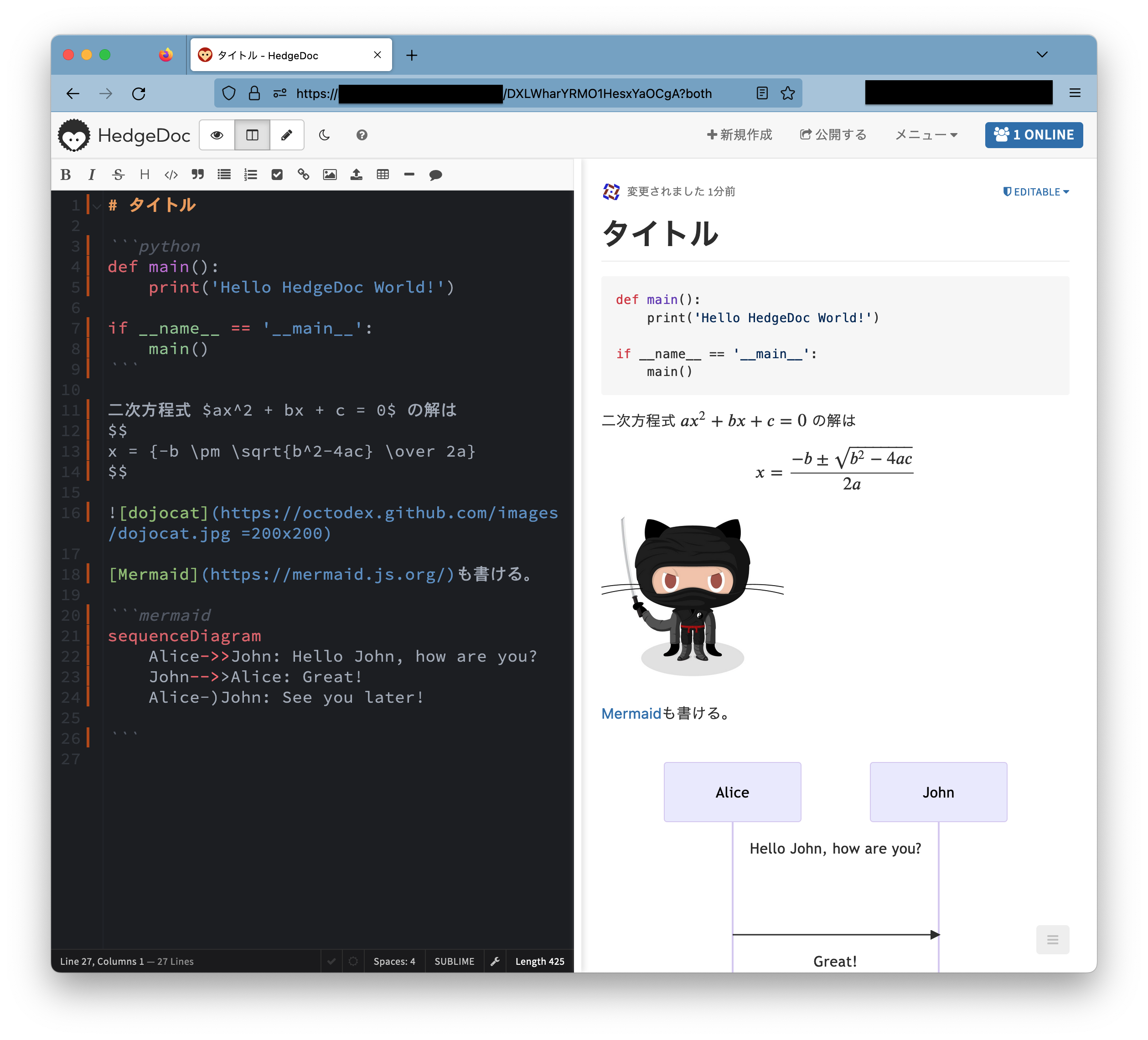The width and height of the screenshot is (1148, 1040).
Task: Expand the EDITABLE permission dropdown
Action: pos(1036,192)
